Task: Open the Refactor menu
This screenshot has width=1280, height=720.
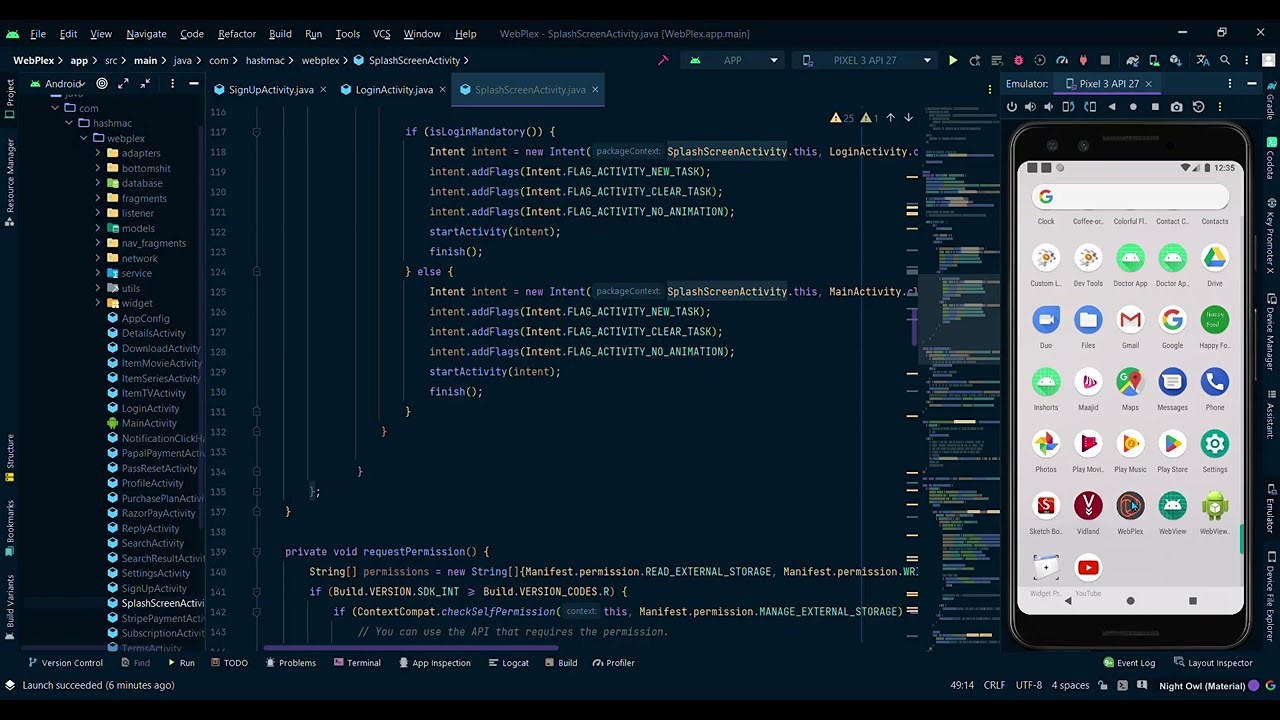Action: click(237, 34)
